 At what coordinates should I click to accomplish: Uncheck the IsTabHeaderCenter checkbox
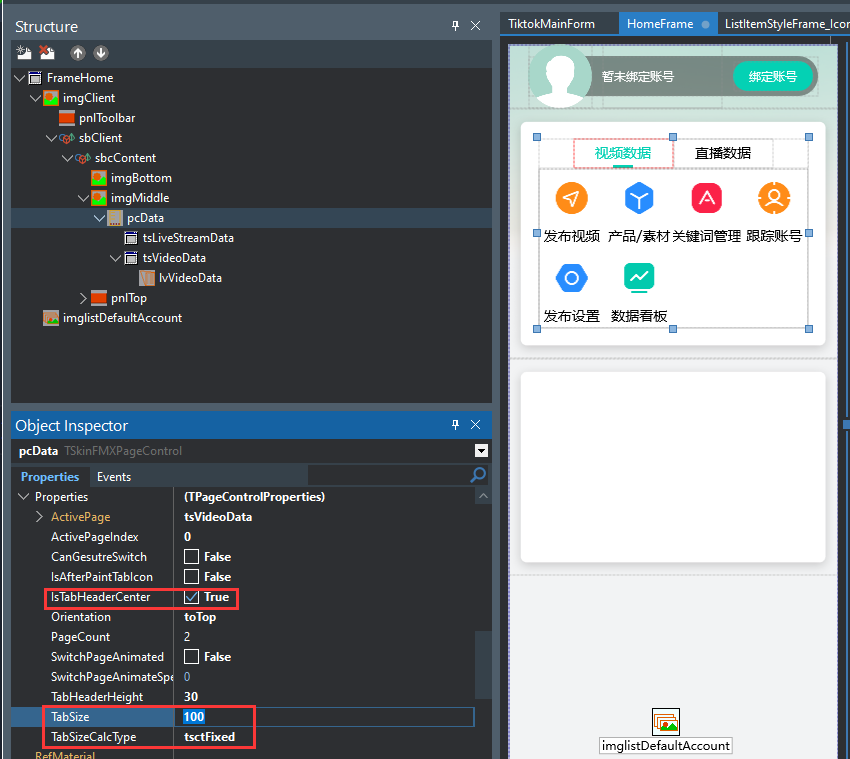[x=191, y=597]
